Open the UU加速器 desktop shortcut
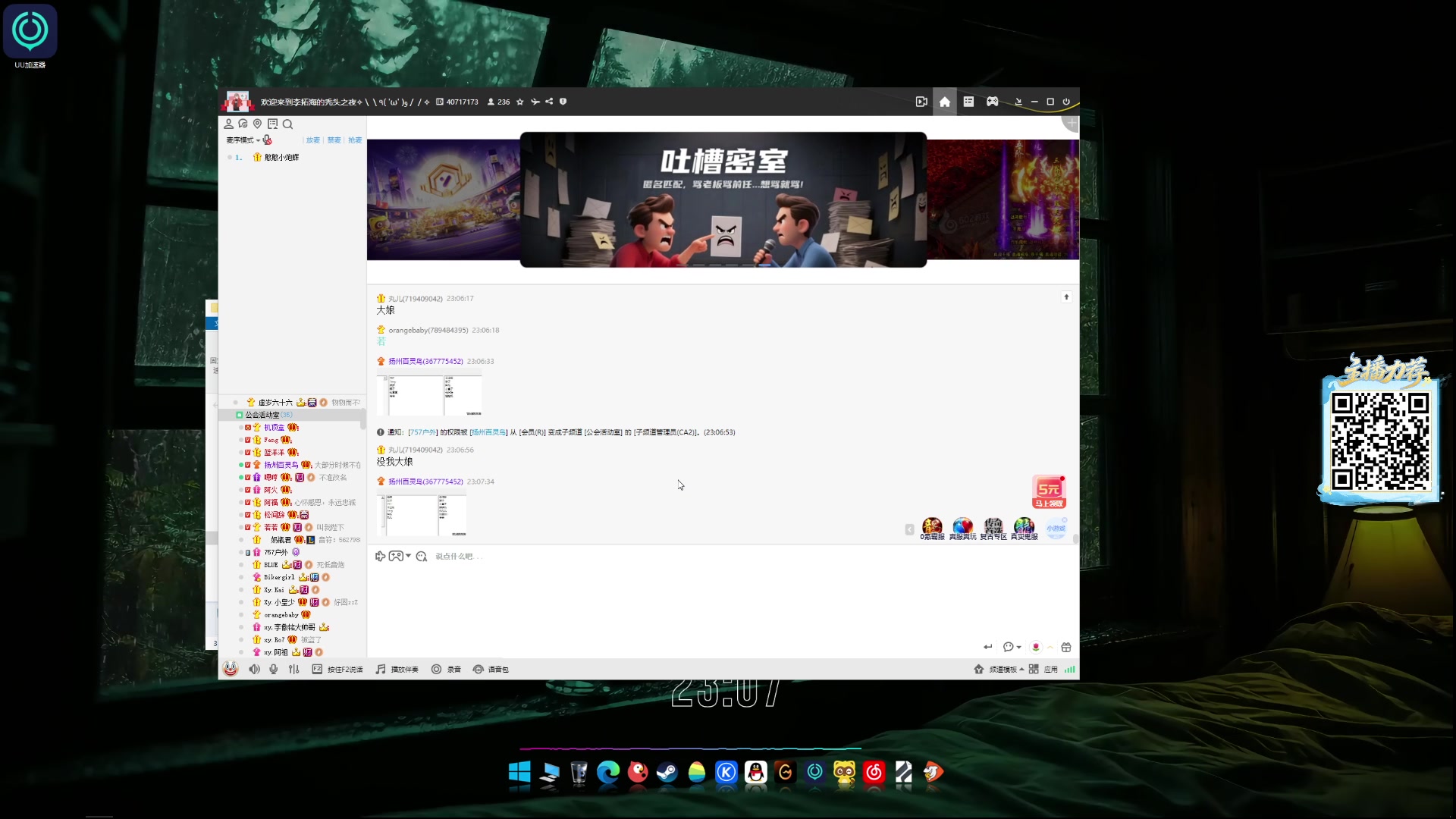Screen dimensions: 1456x819 coord(30,36)
